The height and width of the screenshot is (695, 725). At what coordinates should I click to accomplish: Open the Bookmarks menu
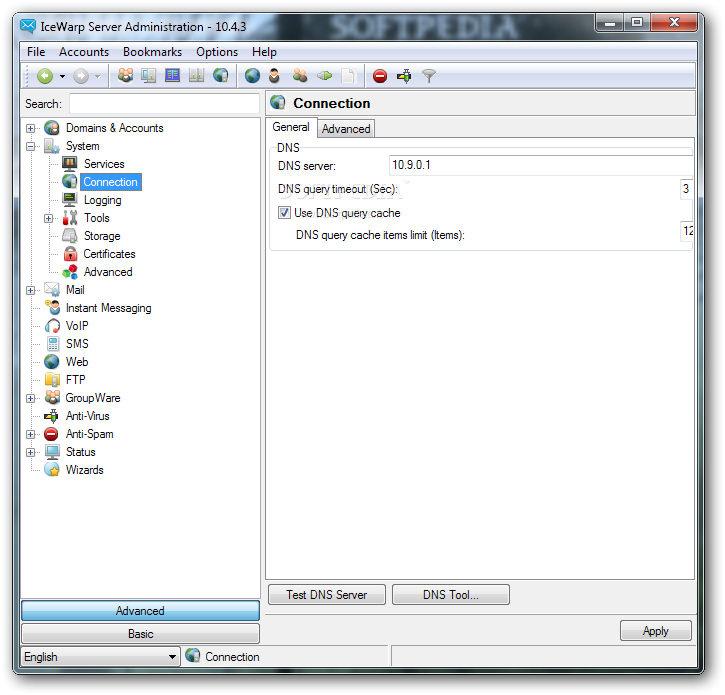pyautogui.click(x=152, y=52)
